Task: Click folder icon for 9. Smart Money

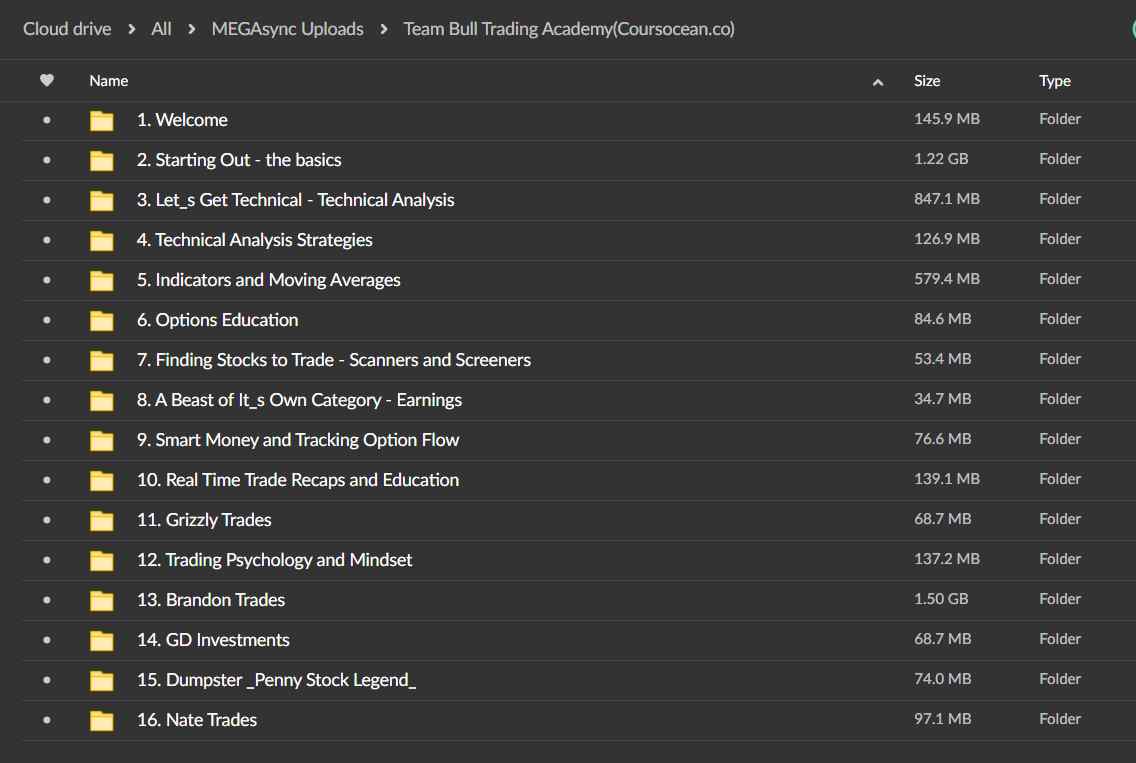Action: (x=101, y=441)
